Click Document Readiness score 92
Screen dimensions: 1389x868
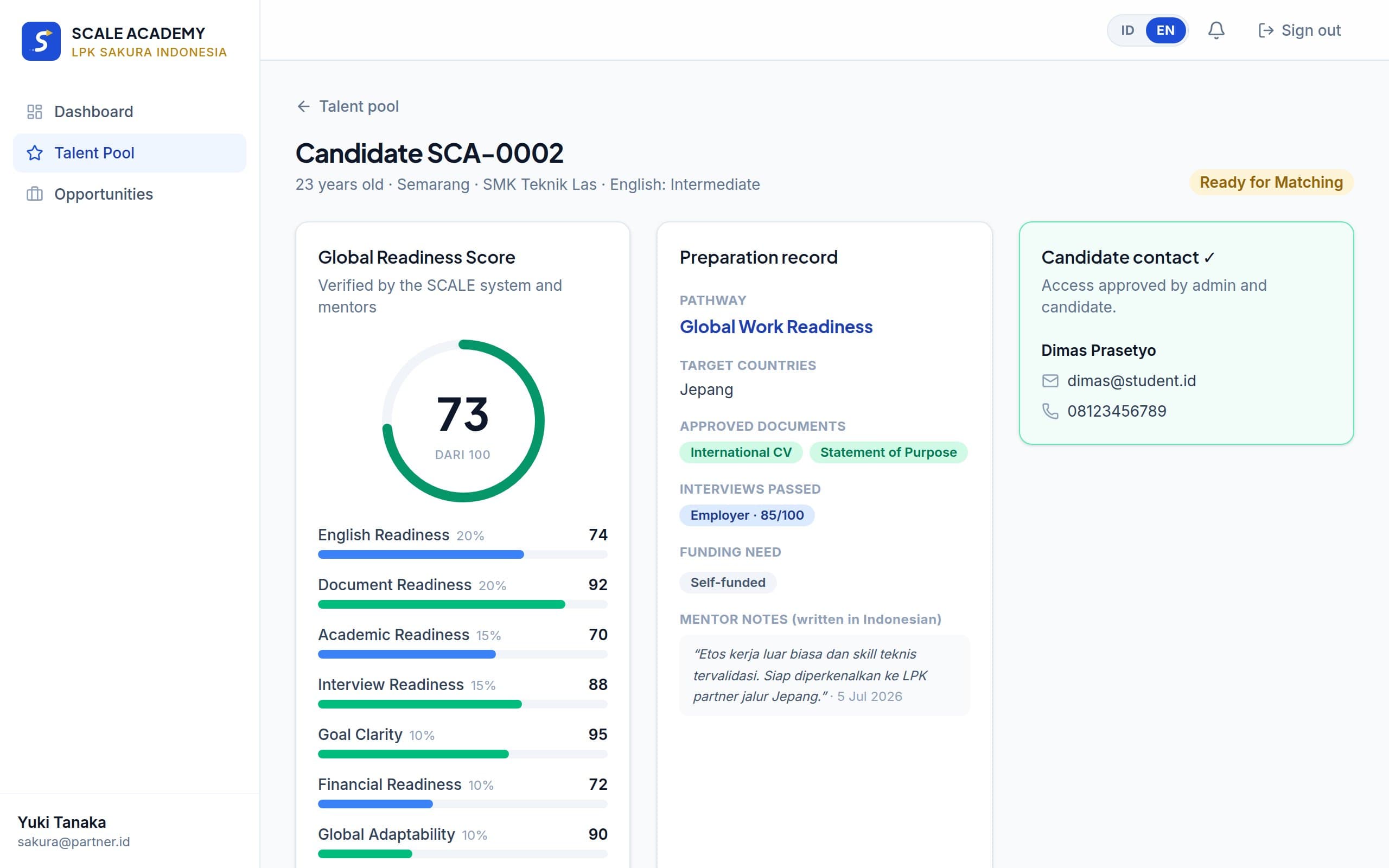click(x=598, y=585)
